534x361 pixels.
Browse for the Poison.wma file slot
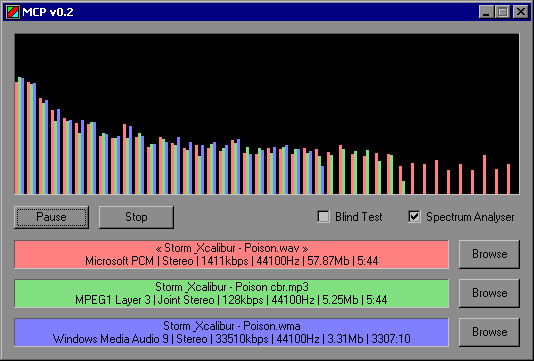click(489, 332)
